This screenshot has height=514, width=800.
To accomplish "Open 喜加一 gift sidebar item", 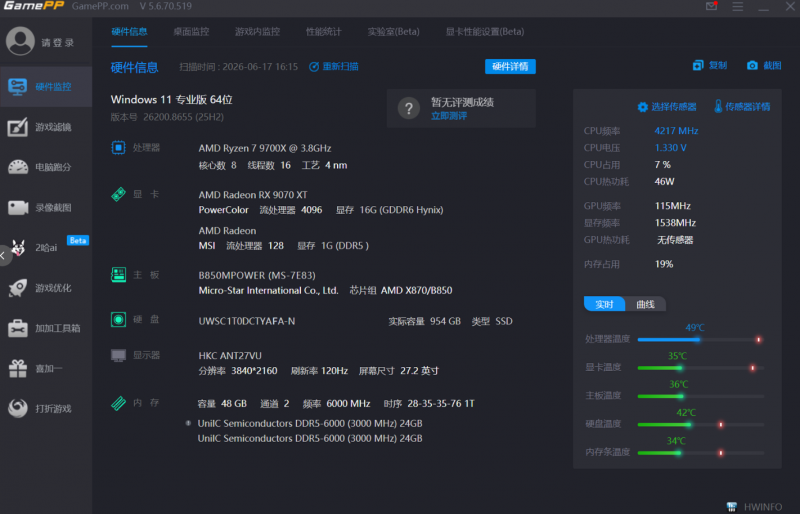I will 46,368.
